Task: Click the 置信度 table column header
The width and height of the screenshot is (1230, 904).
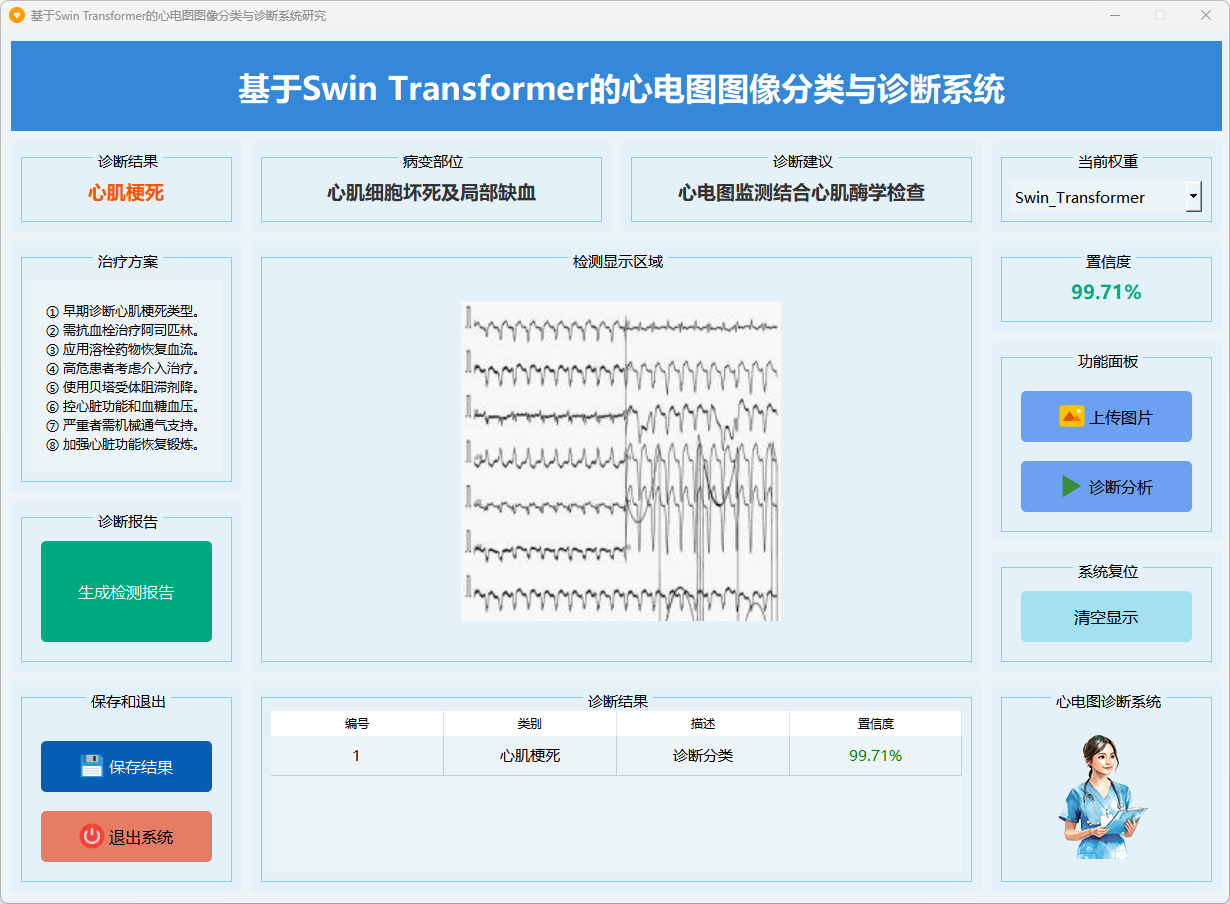Action: click(875, 724)
